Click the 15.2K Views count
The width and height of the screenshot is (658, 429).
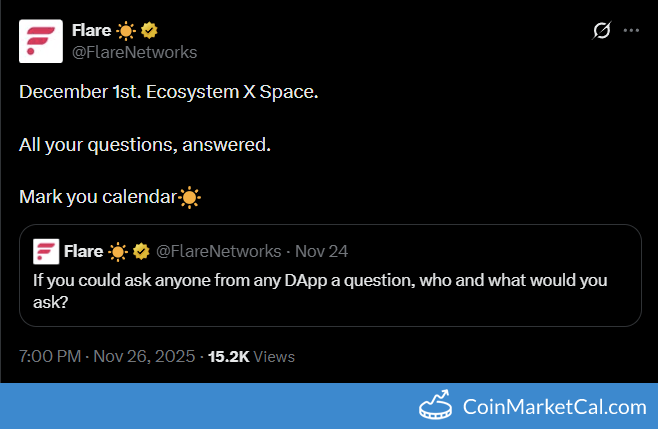click(251, 356)
